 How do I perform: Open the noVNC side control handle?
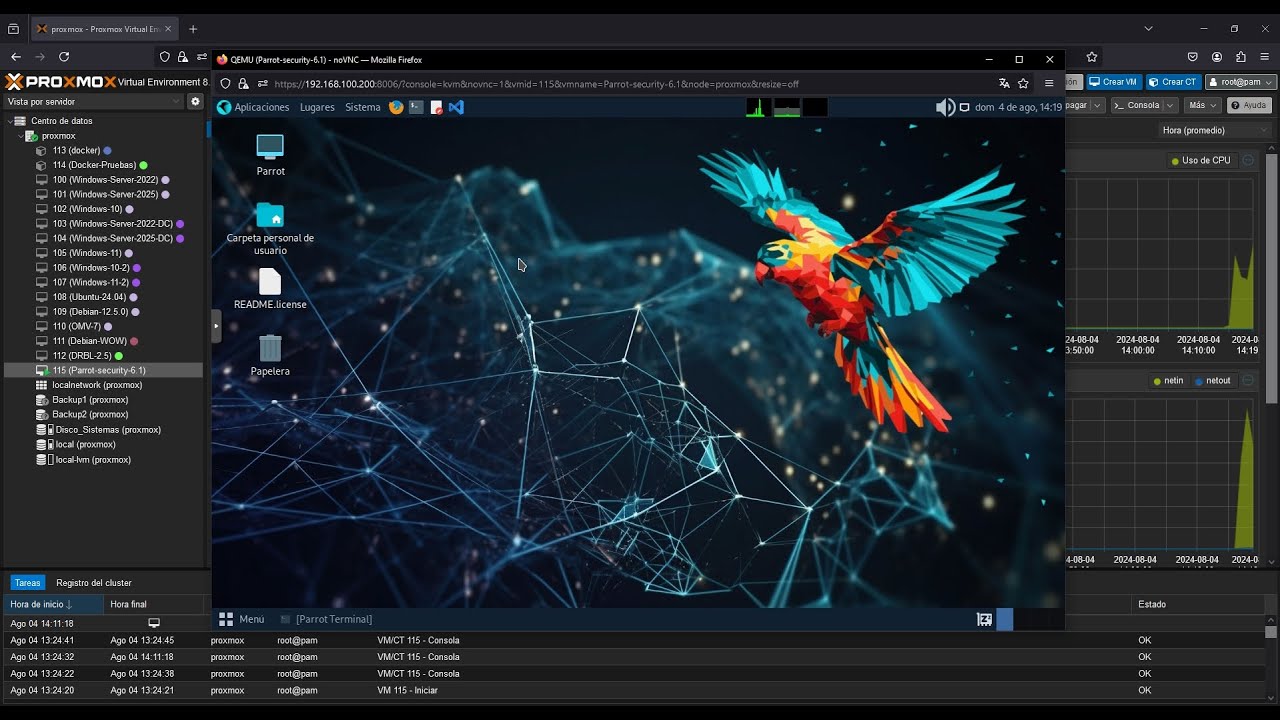(216, 326)
